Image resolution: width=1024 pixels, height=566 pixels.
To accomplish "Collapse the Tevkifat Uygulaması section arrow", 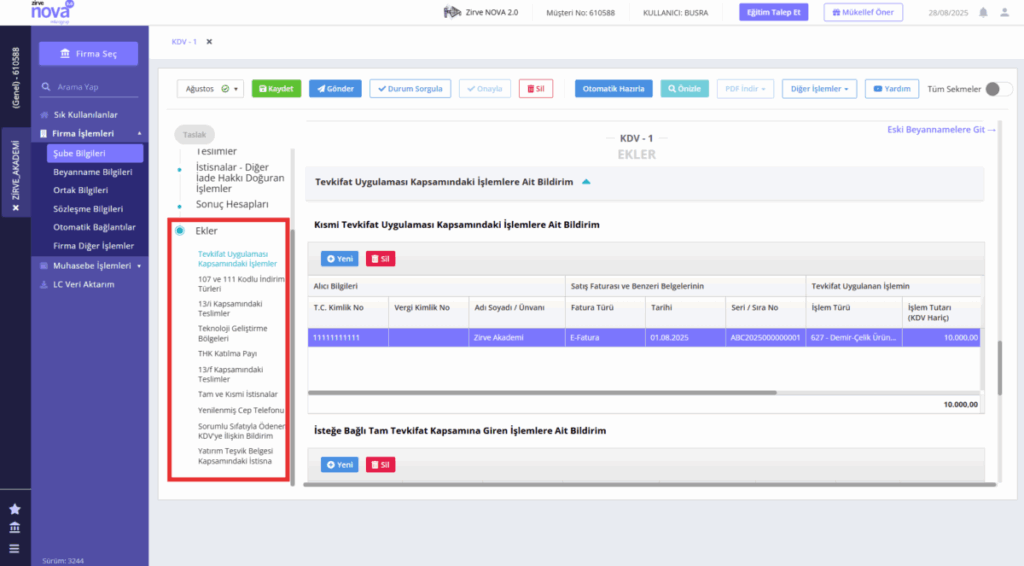I will tap(586, 182).
